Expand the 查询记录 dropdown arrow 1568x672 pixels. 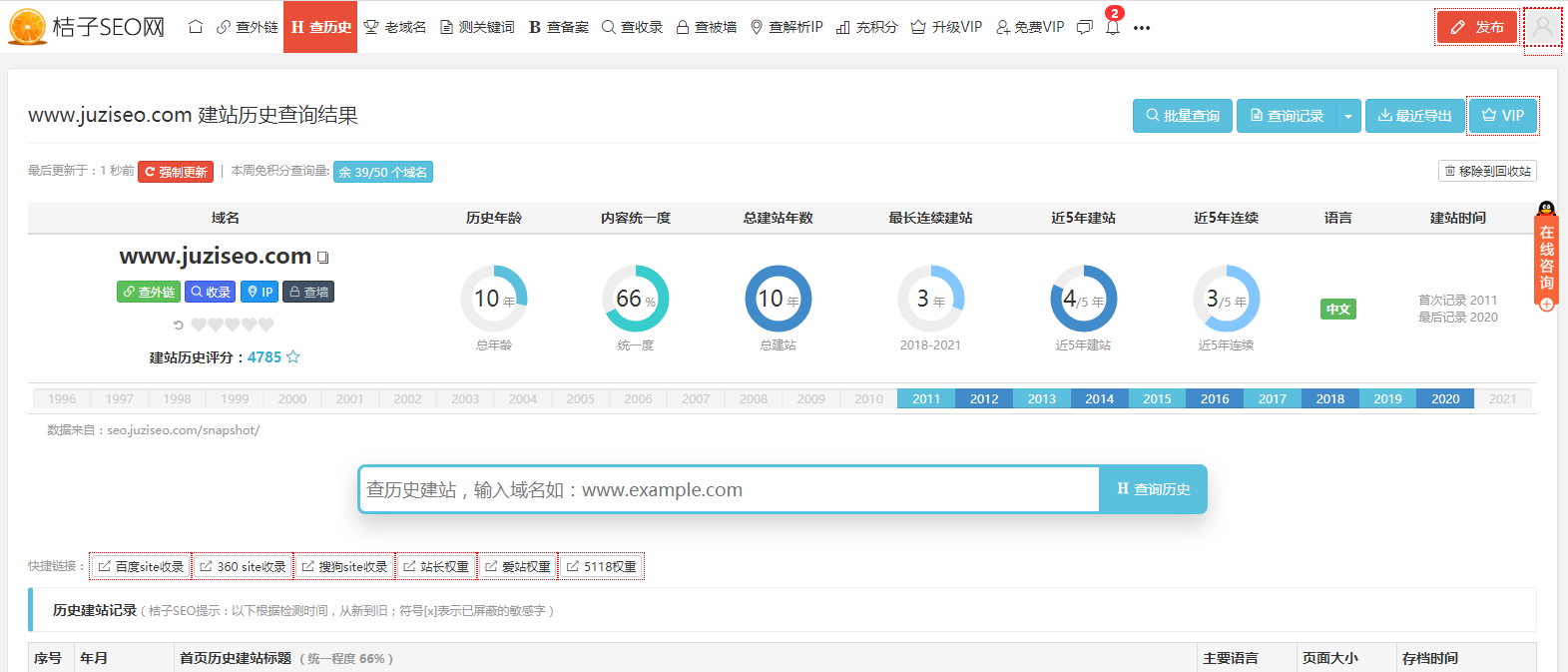[1347, 116]
